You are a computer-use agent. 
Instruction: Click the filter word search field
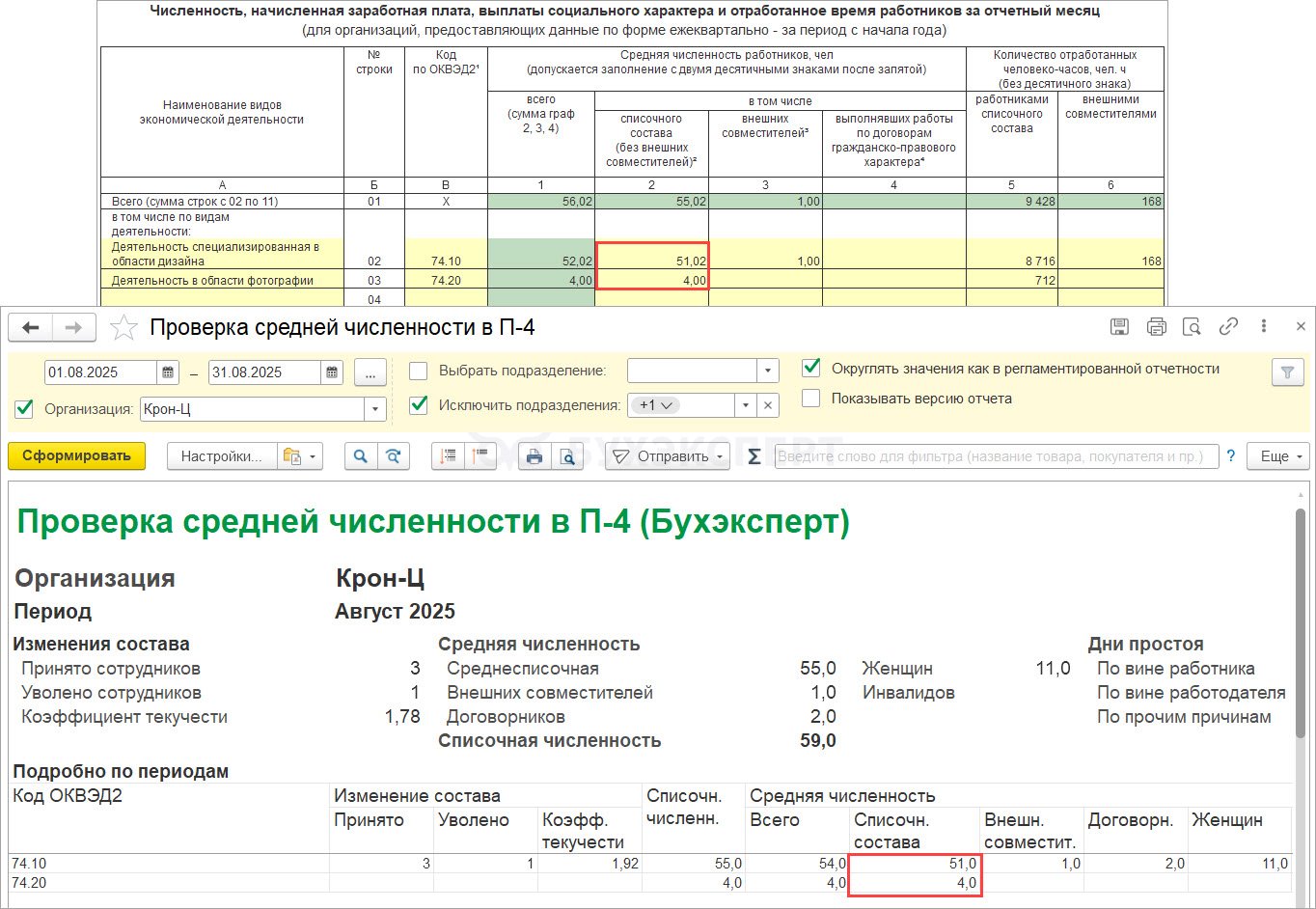pyautogui.click(x=996, y=456)
